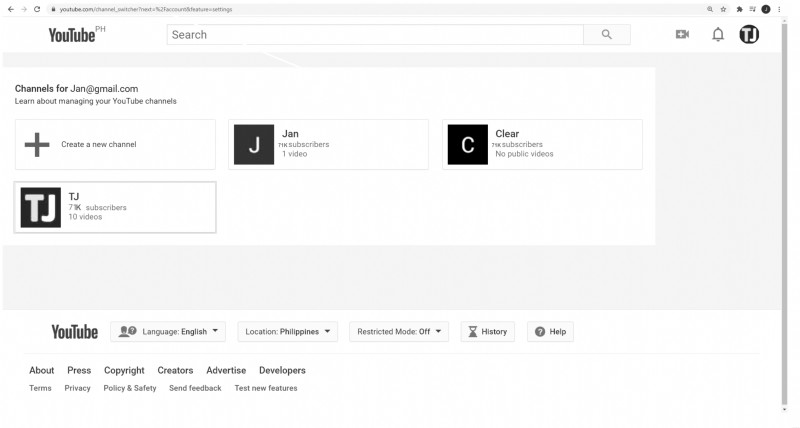Image resolution: width=800 pixels, height=428 pixels.
Task: Click the zoom magnifier icon in the address bar
Action: coord(710,9)
